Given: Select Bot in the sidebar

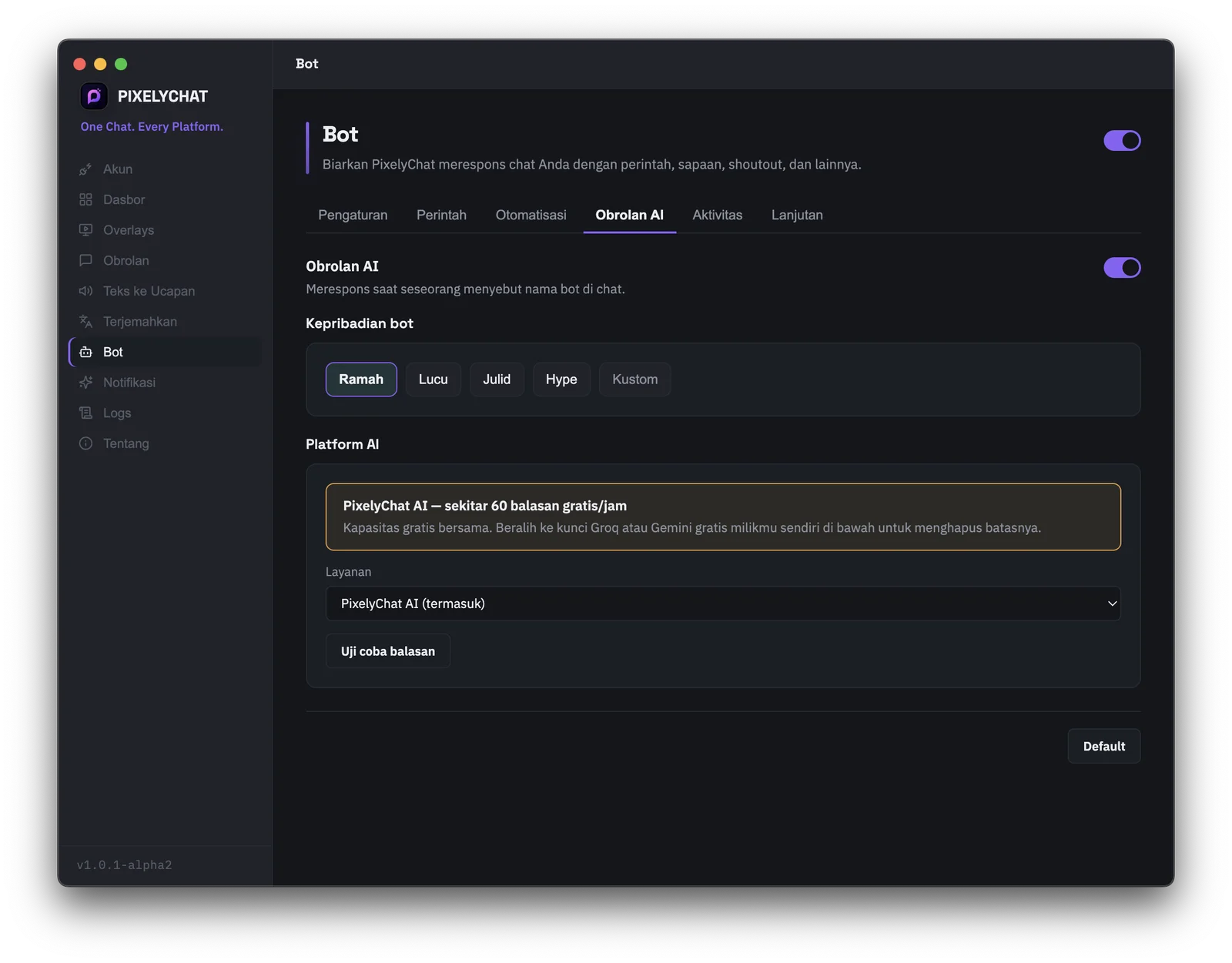Looking at the screenshot, I should coord(166,352).
